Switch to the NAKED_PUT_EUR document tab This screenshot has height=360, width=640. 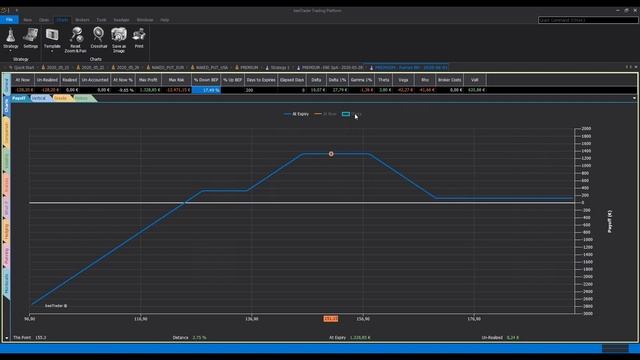click(x=165, y=67)
